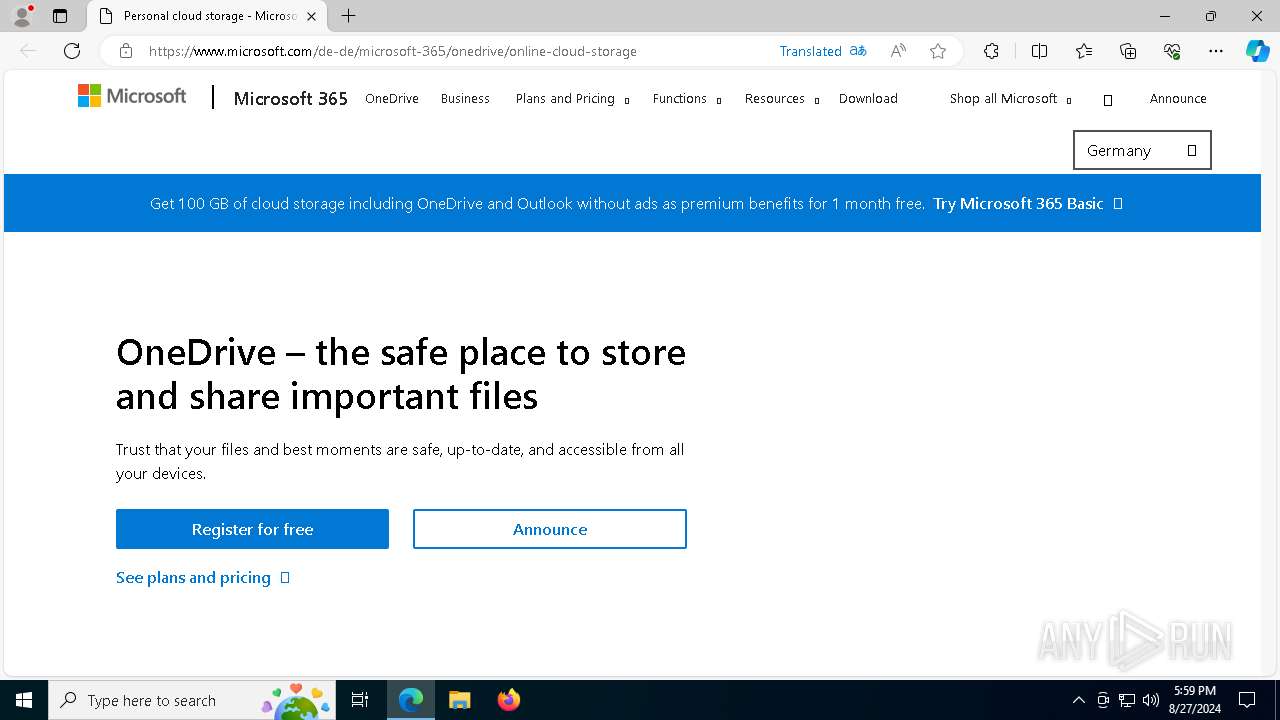Open the tab actions menu icon
Viewport: 1280px width, 720px height.
(x=60, y=16)
